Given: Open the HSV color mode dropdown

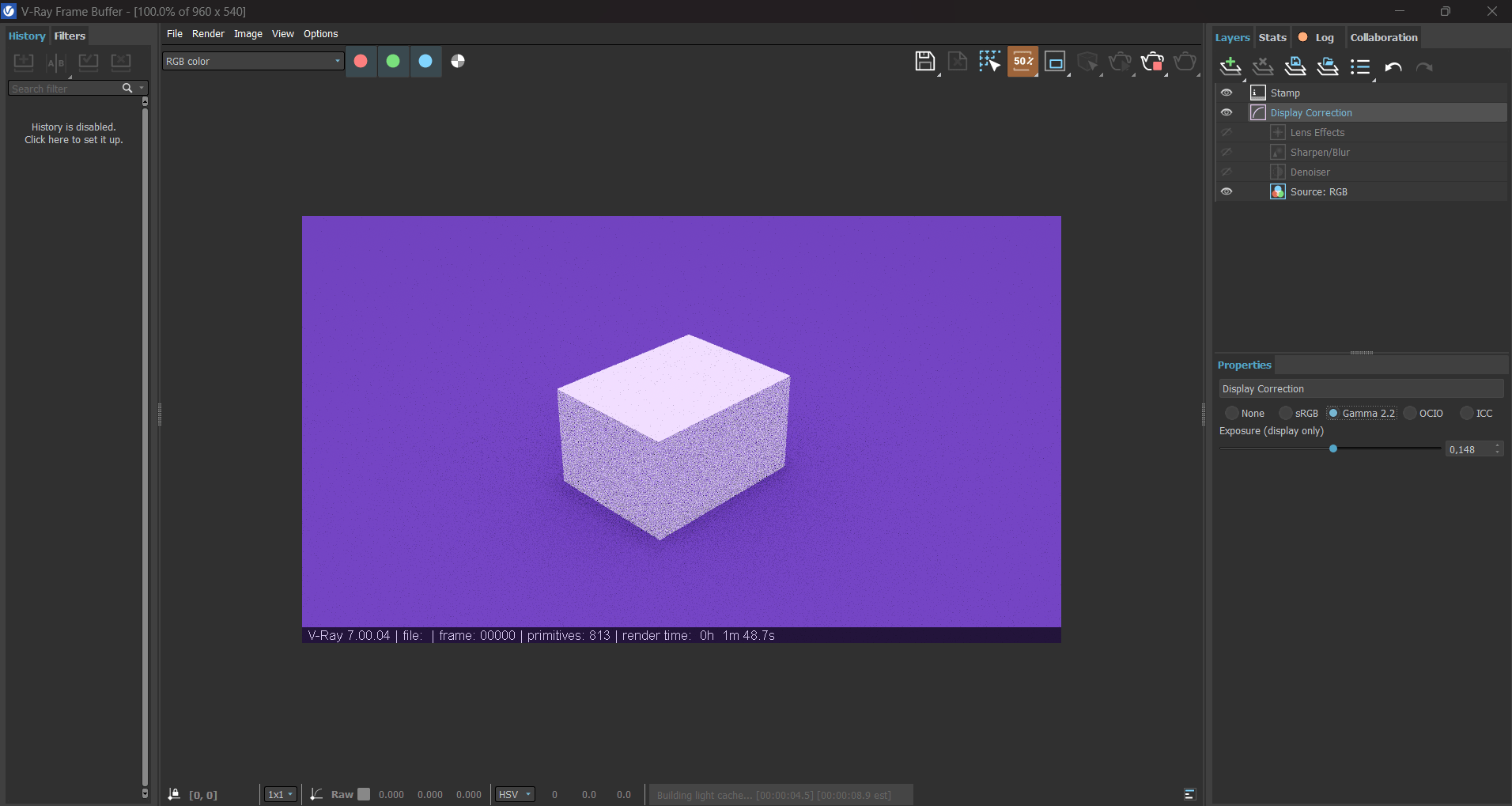Looking at the screenshot, I should click(515, 794).
